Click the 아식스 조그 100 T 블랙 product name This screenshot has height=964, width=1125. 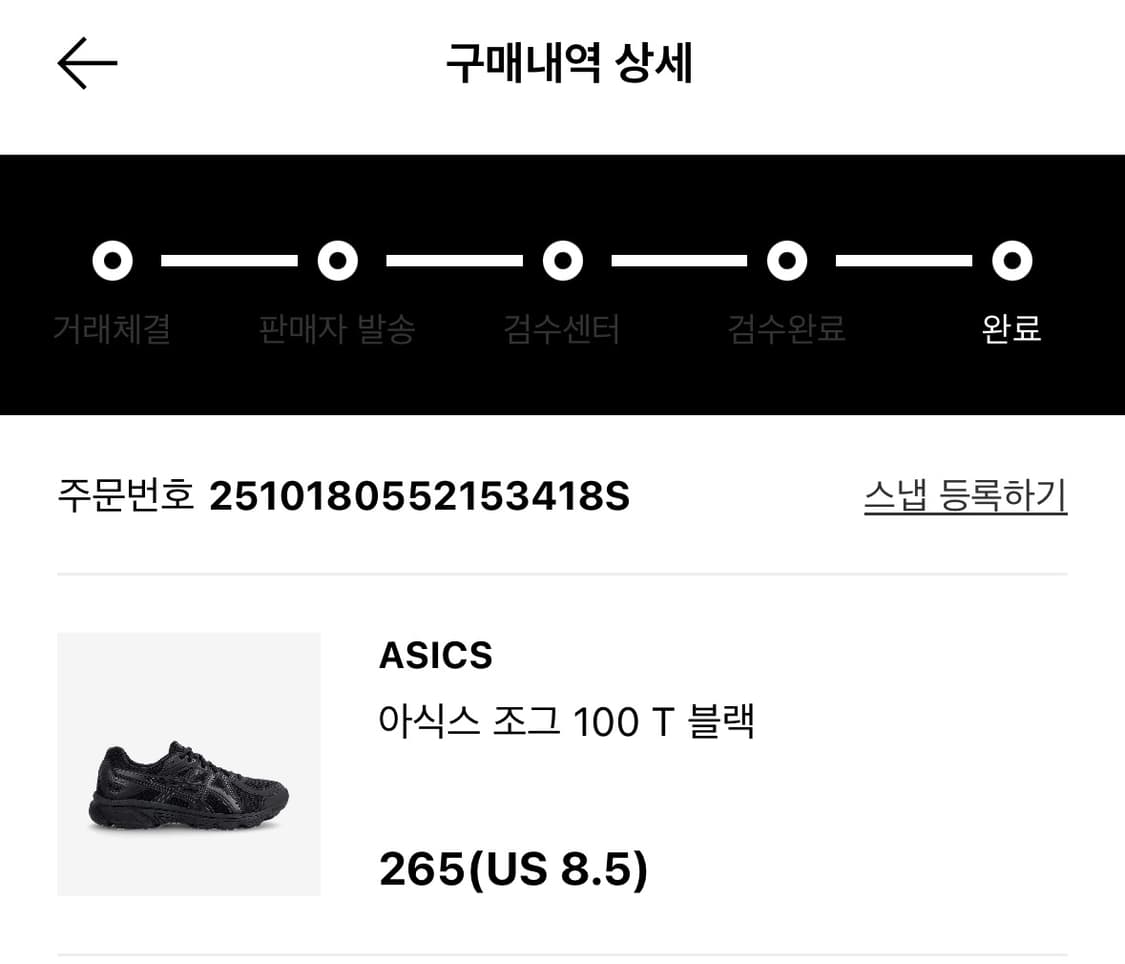(x=569, y=719)
